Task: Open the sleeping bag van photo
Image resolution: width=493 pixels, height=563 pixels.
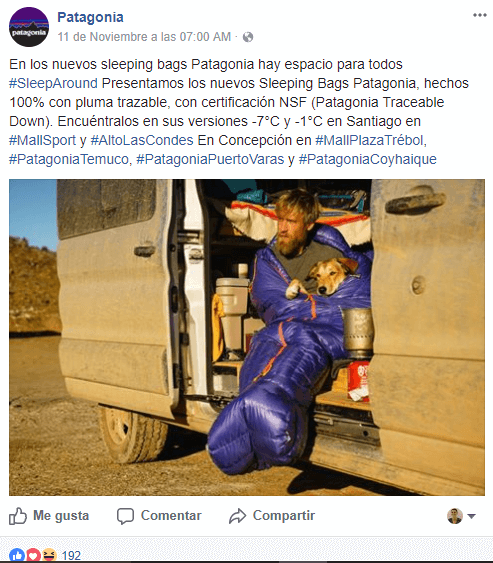Action: tap(247, 338)
